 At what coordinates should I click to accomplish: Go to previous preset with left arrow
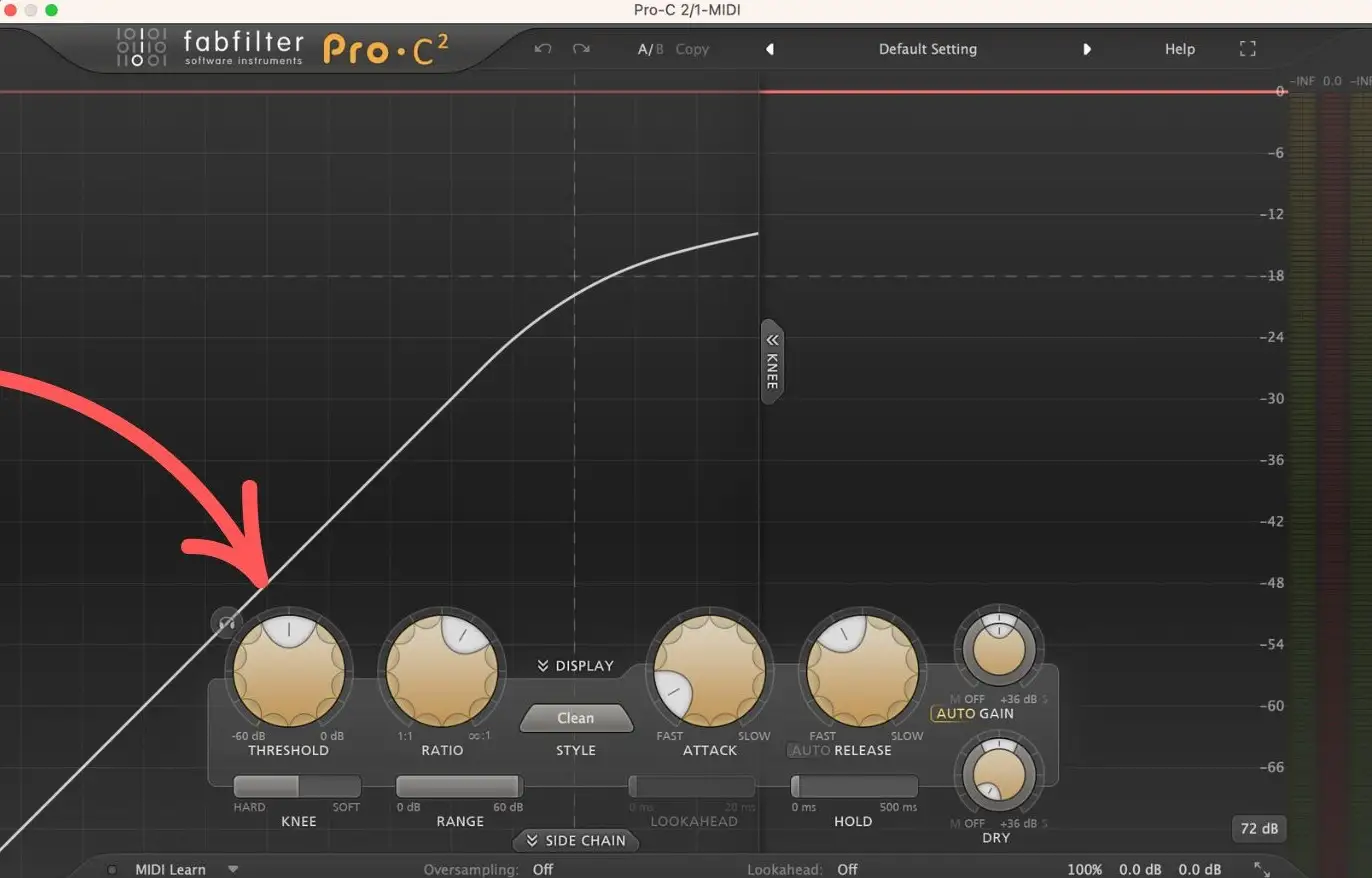(x=770, y=49)
